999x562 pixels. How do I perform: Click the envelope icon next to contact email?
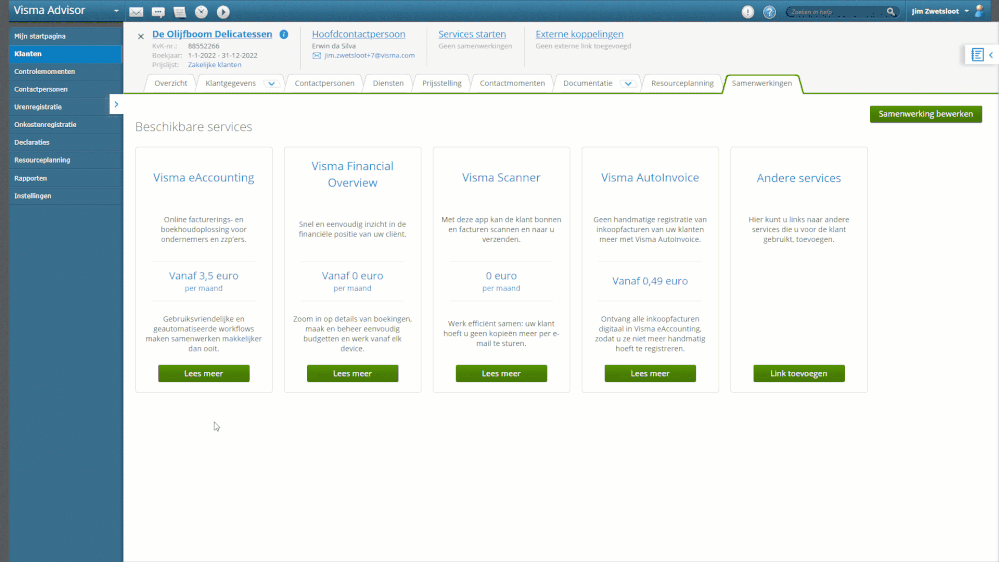(317, 55)
